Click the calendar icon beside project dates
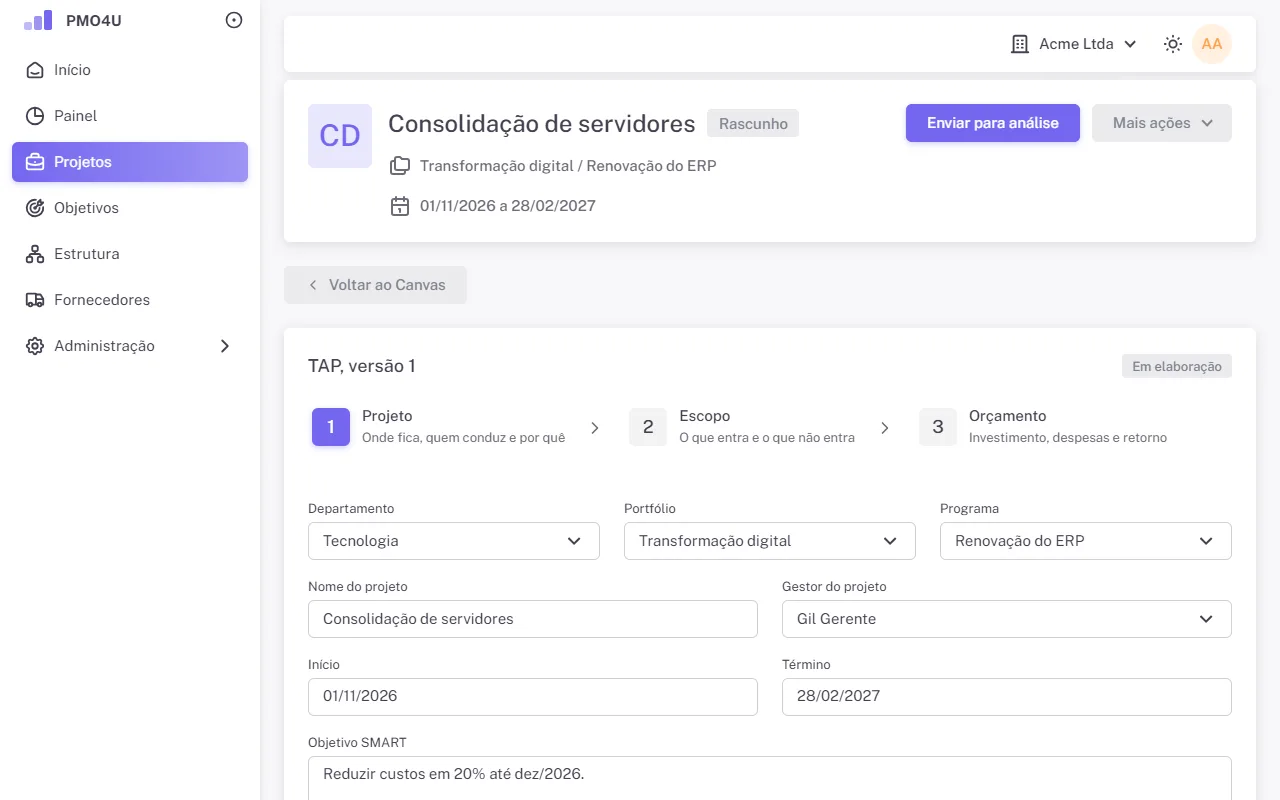This screenshot has width=1280, height=800. [x=400, y=206]
